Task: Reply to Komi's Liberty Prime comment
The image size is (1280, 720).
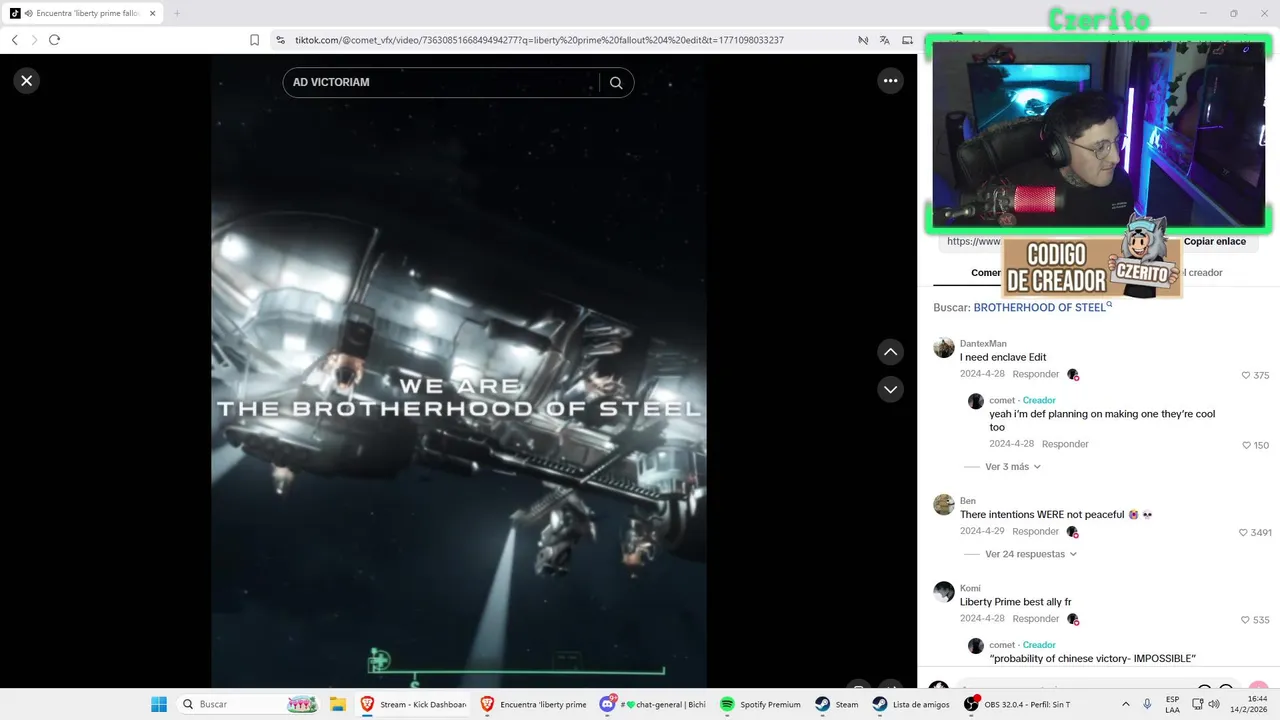Action: (1035, 618)
